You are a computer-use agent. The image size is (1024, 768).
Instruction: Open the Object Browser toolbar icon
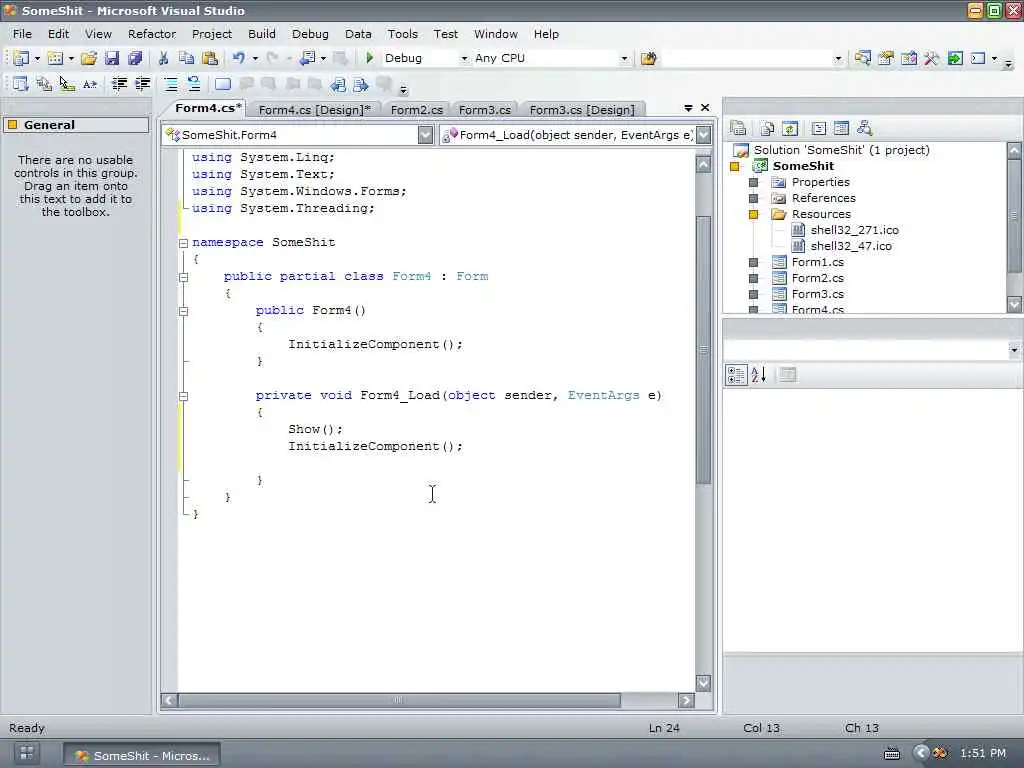(x=908, y=58)
